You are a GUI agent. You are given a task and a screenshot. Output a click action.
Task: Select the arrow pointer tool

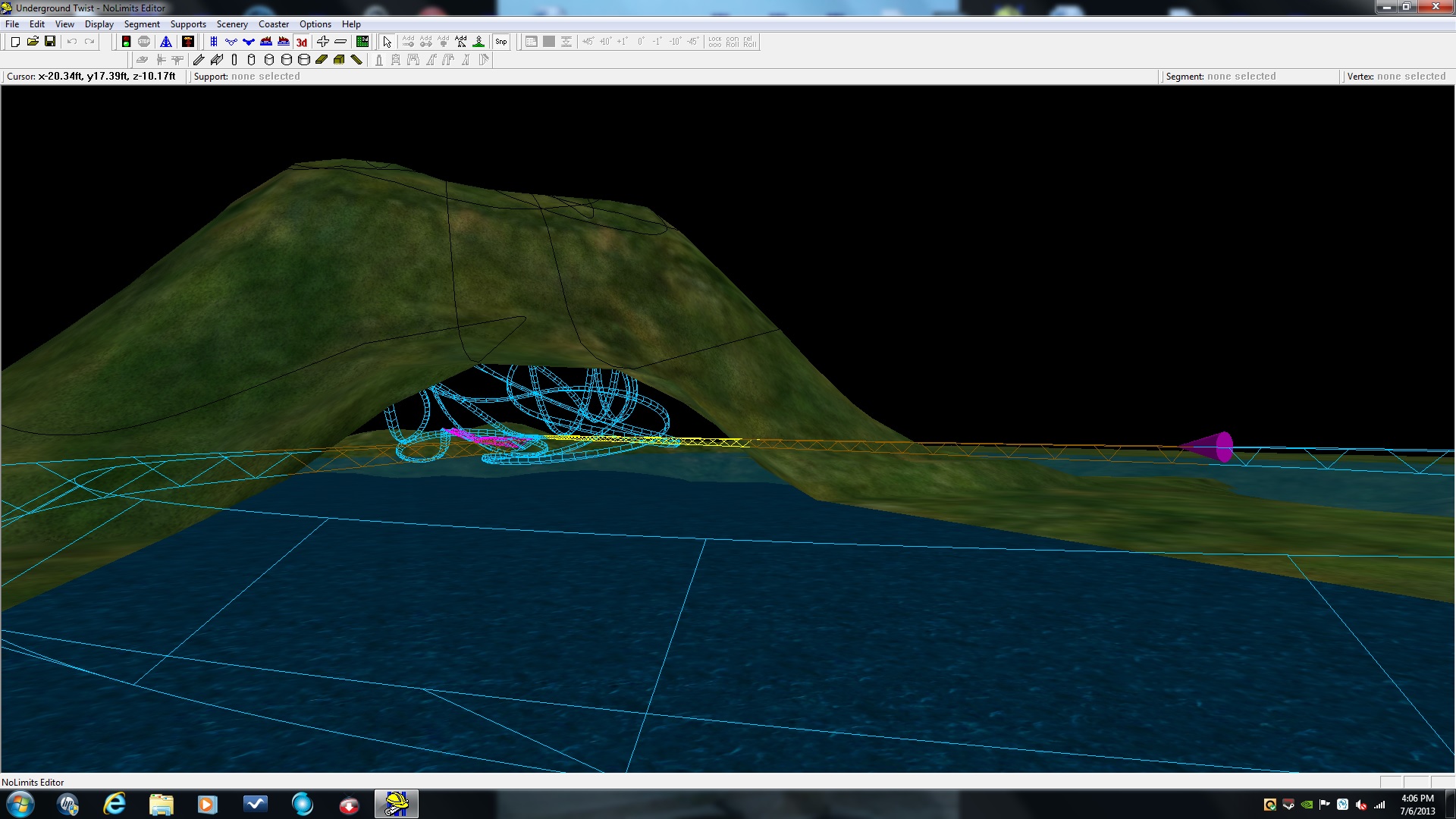(x=387, y=42)
